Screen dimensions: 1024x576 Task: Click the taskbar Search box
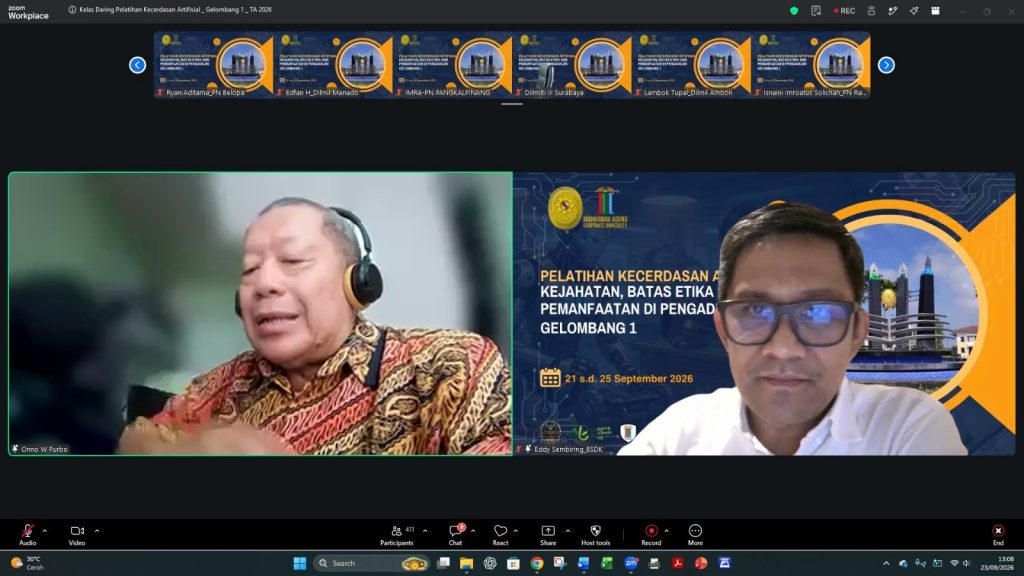click(x=371, y=563)
